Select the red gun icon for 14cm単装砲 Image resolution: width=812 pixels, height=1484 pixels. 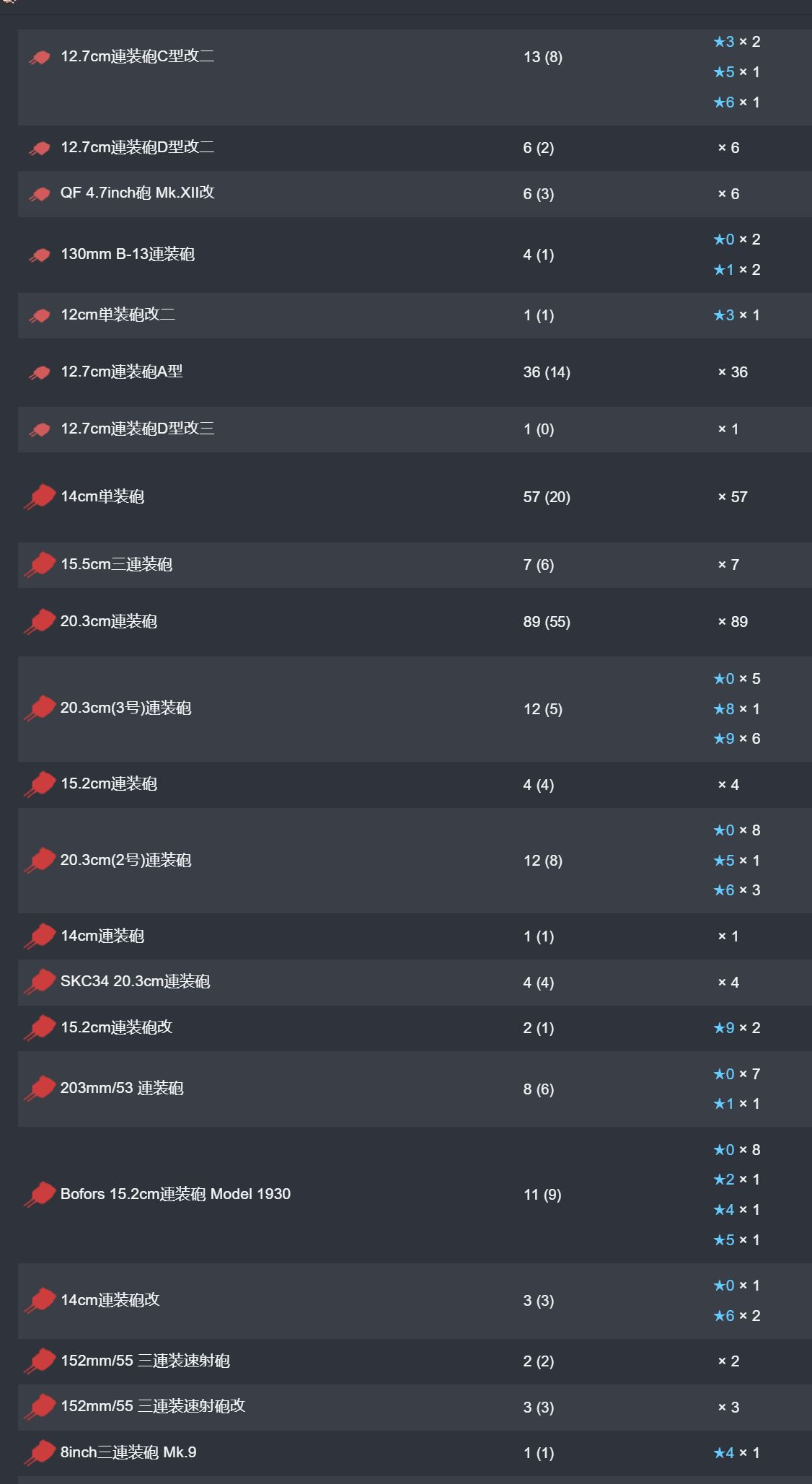pos(40,497)
